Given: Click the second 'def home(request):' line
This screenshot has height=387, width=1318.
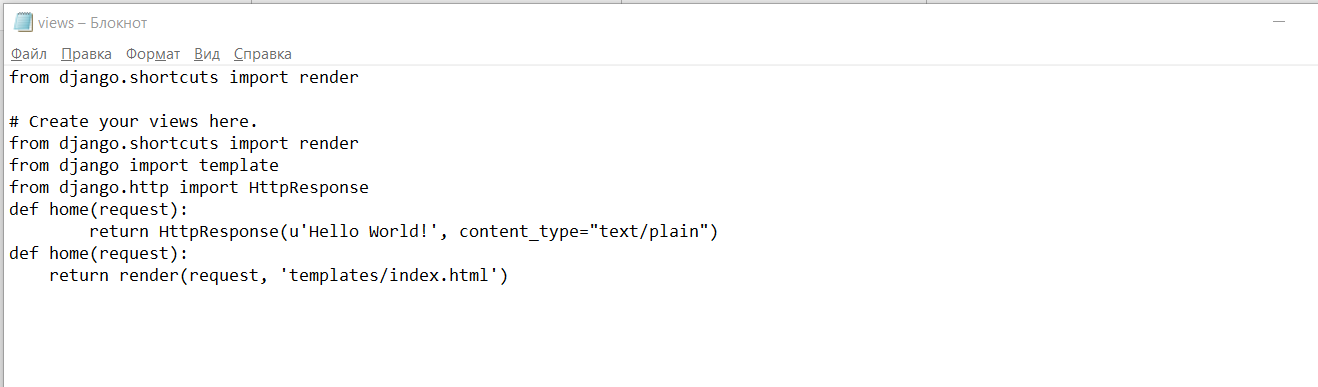Looking at the screenshot, I should (x=99, y=254).
